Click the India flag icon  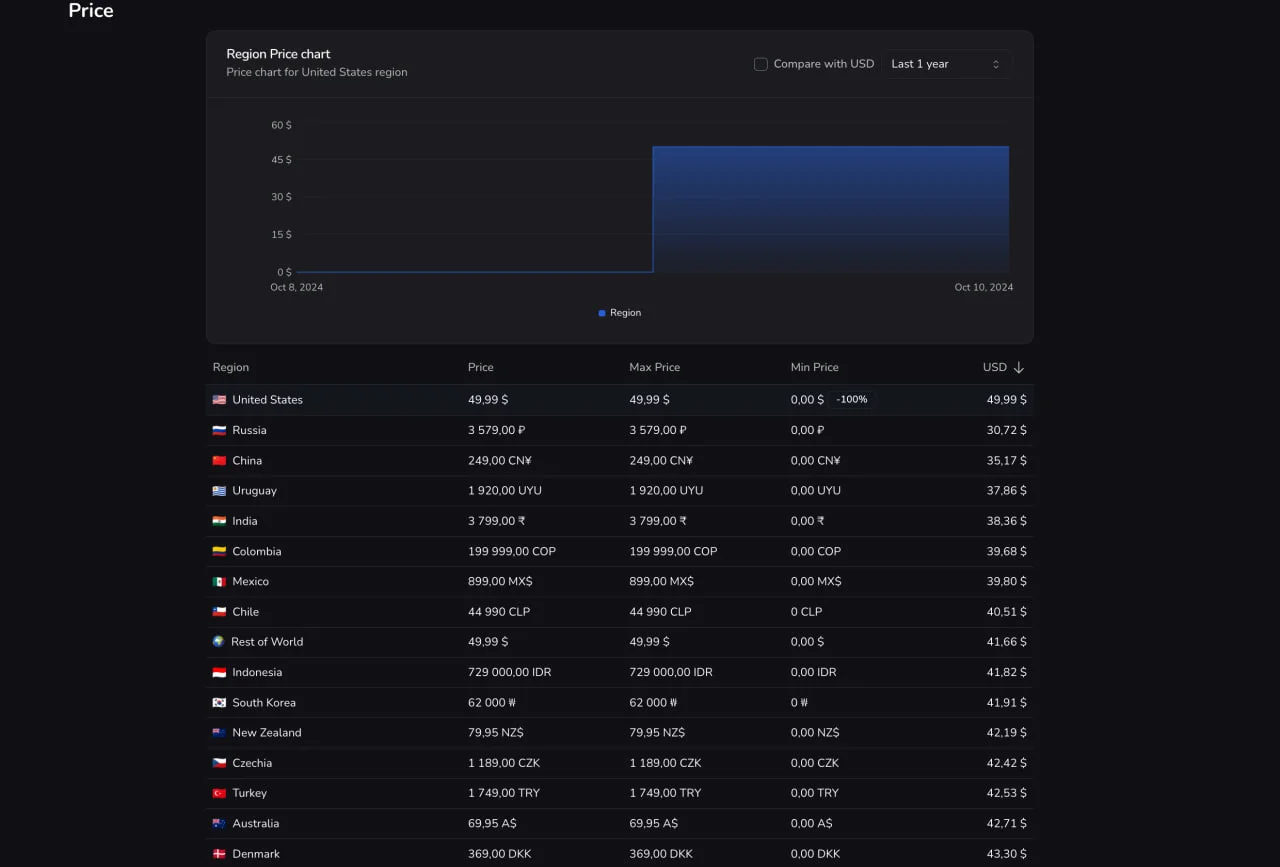[219, 521]
